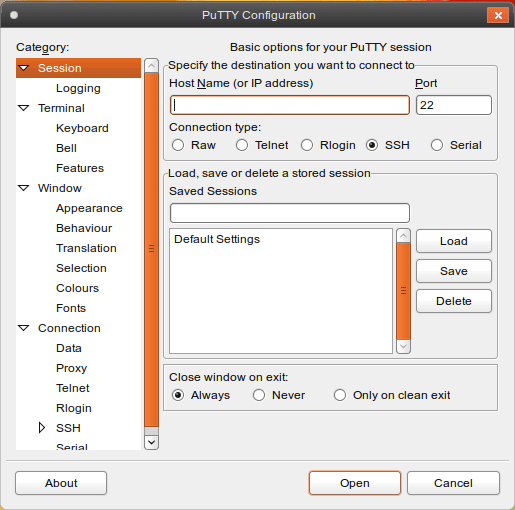The image size is (515, 510).
Task: Open the Colours settings category
Action: 78,288
